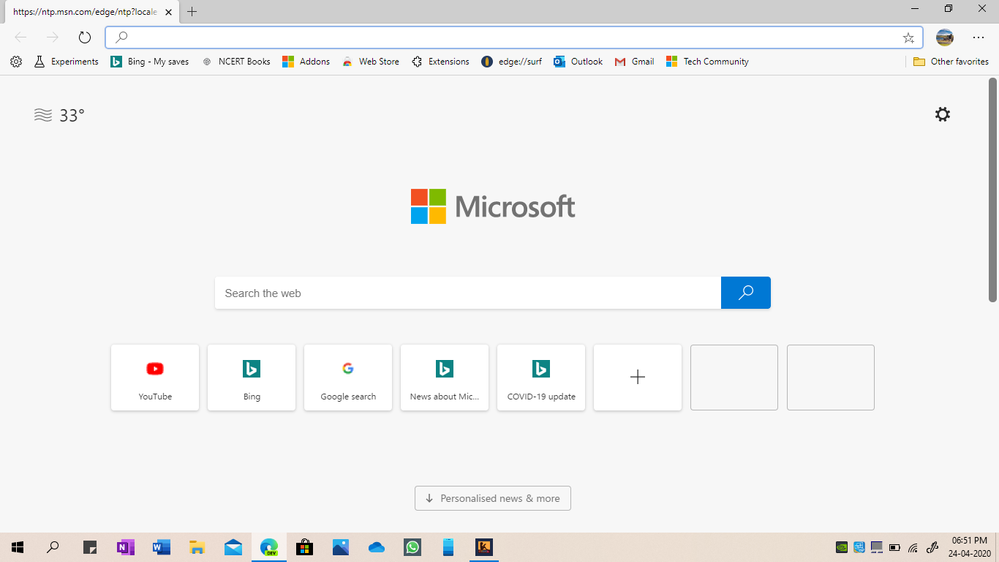The height and width of the screenshot is (562, 999).
Task: Open page layout settings gear
Action: (x=942, y=115)
